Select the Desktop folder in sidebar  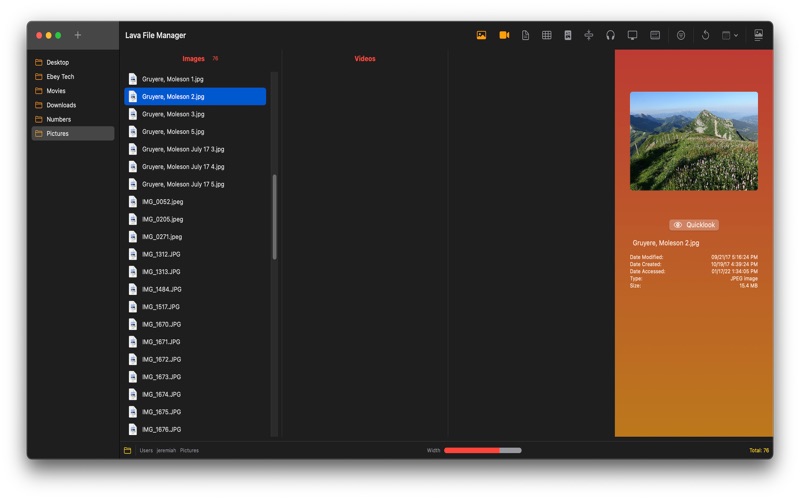[x=58, y=62]
